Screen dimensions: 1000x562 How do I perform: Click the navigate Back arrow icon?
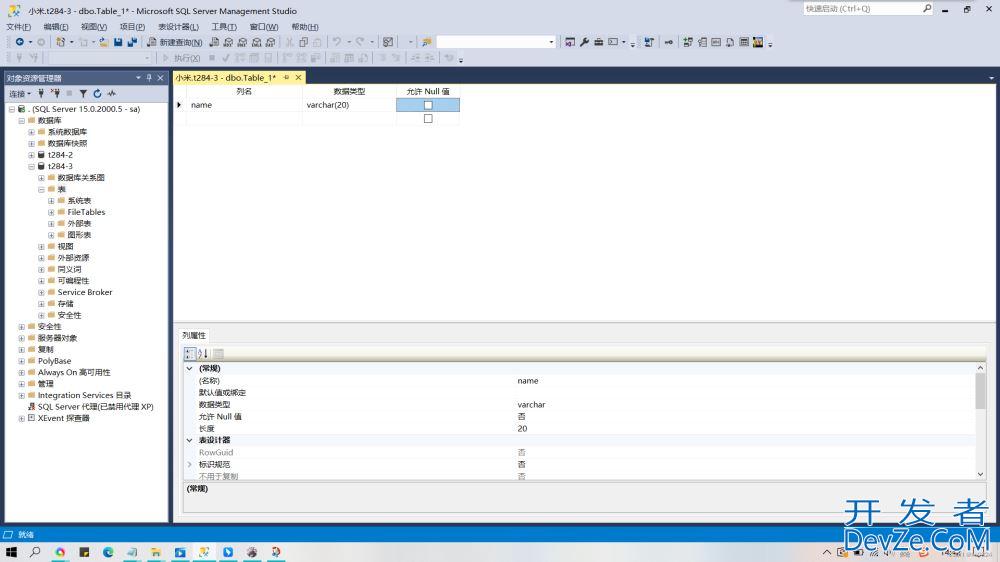tap(20, 42)
